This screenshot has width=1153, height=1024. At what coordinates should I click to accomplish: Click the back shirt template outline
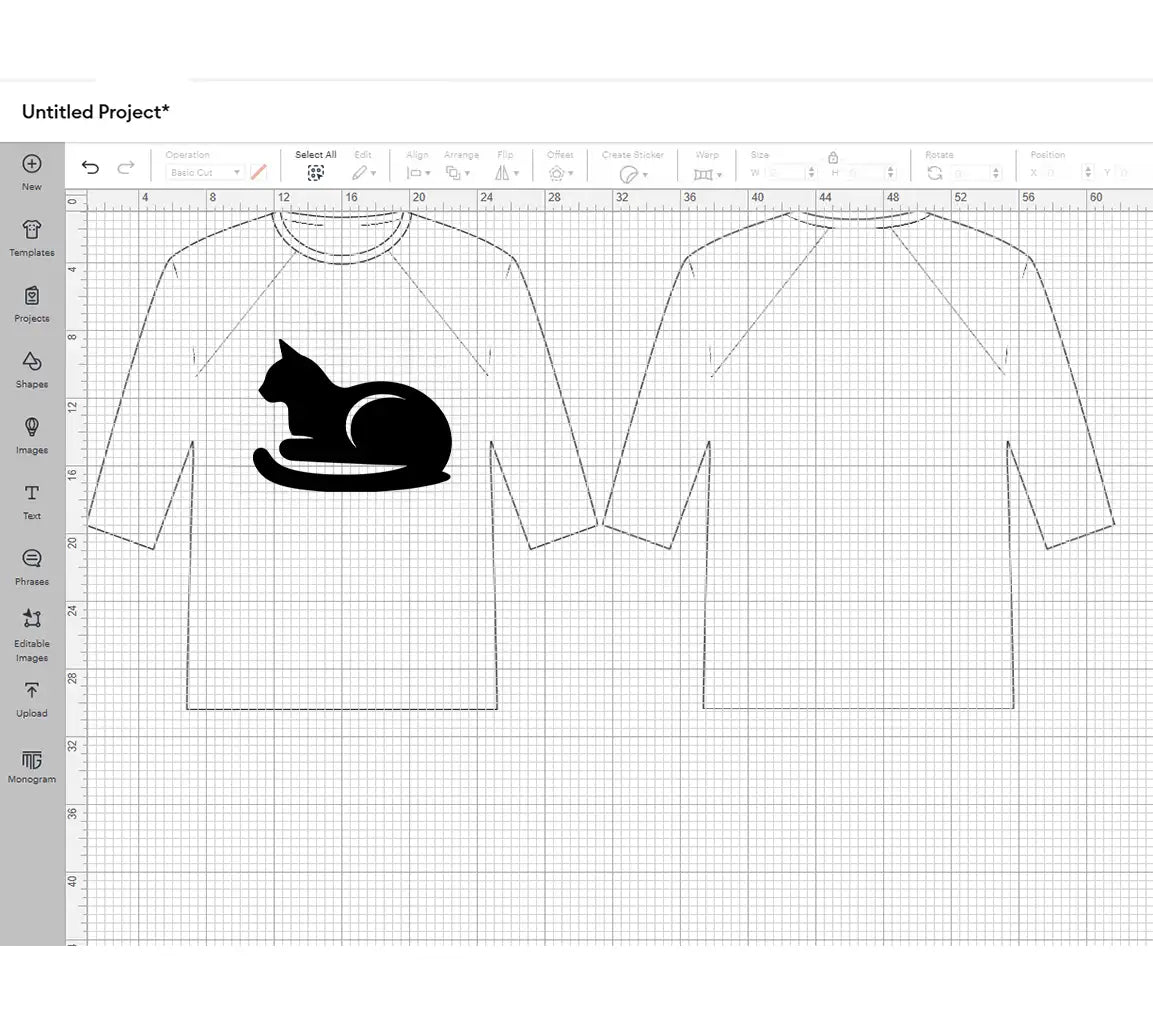[x=859, y=460]
